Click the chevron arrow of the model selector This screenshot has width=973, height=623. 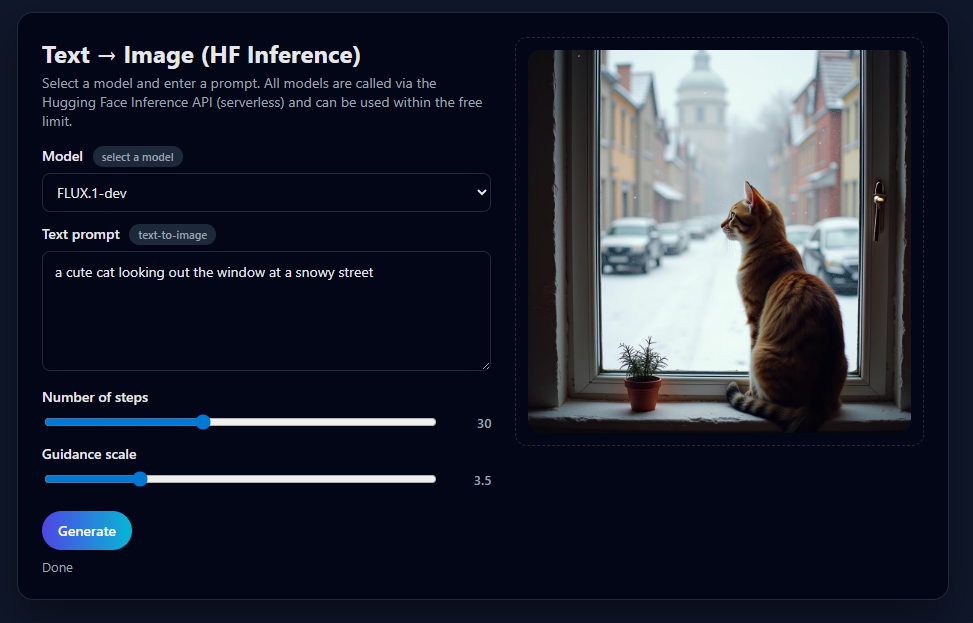tap(481, 193)
